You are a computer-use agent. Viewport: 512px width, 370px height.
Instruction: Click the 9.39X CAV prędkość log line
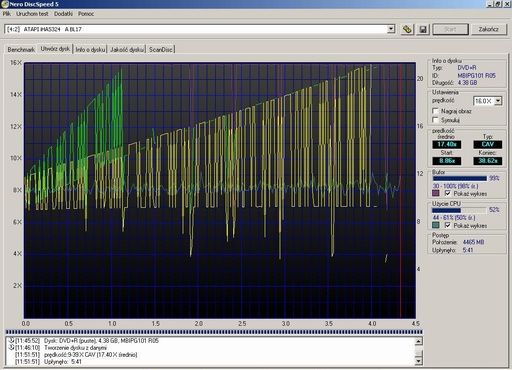[x=76, y=355]
